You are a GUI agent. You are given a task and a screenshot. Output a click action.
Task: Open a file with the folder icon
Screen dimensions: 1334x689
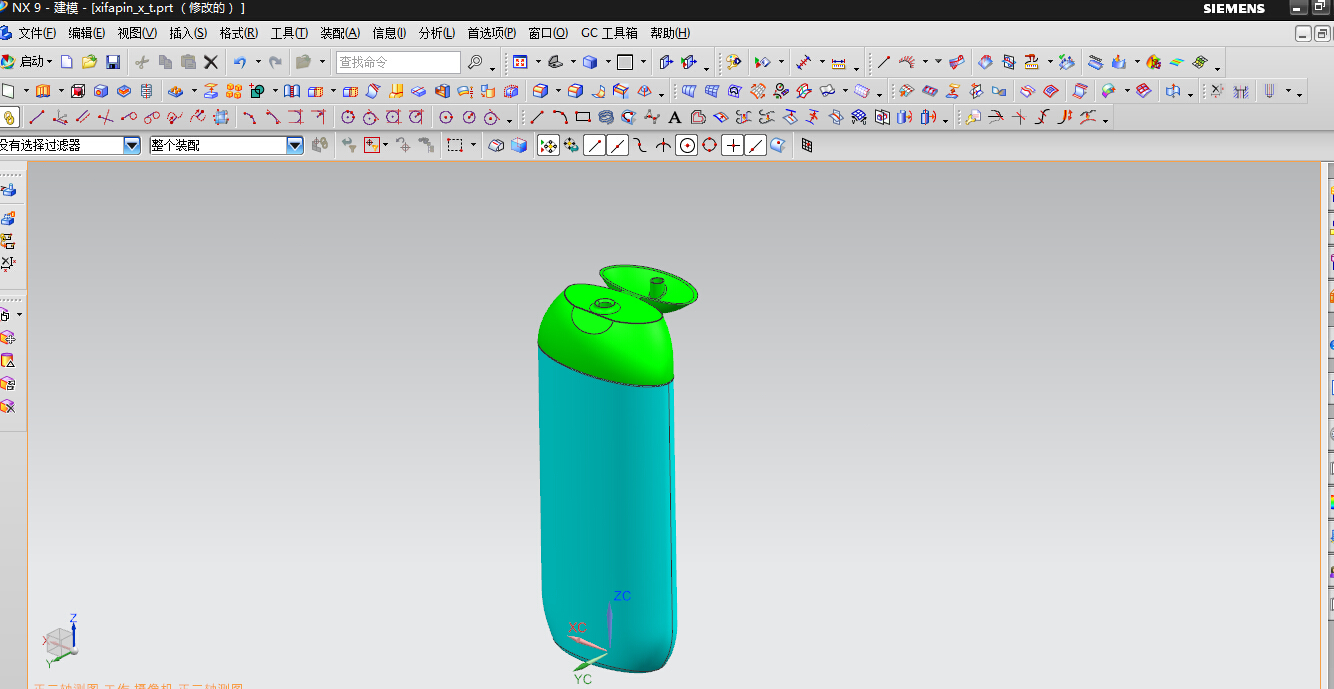(89, 62)
